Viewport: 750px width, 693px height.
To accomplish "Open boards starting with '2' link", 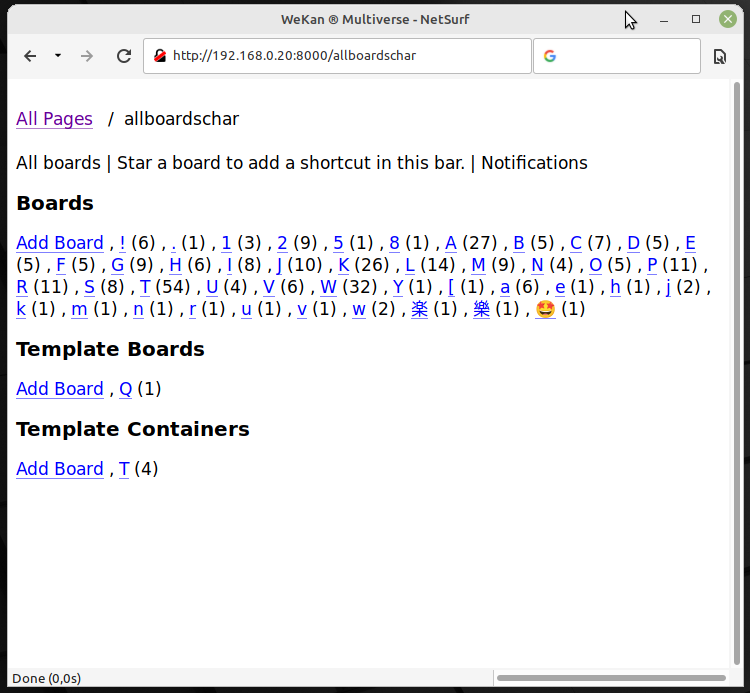I will 282,242.
